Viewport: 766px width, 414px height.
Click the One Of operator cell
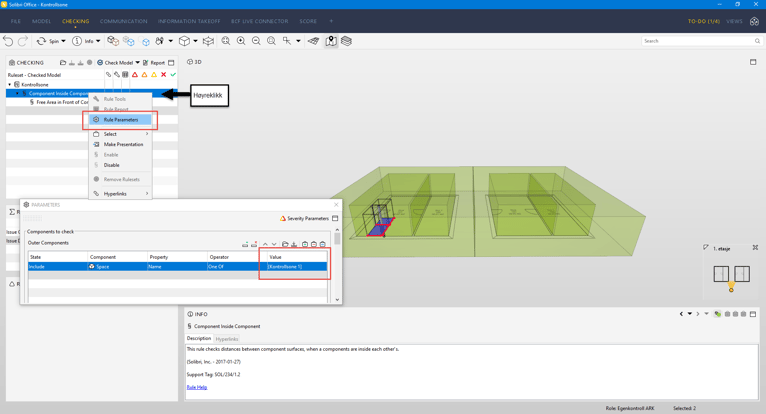[237, 266]
